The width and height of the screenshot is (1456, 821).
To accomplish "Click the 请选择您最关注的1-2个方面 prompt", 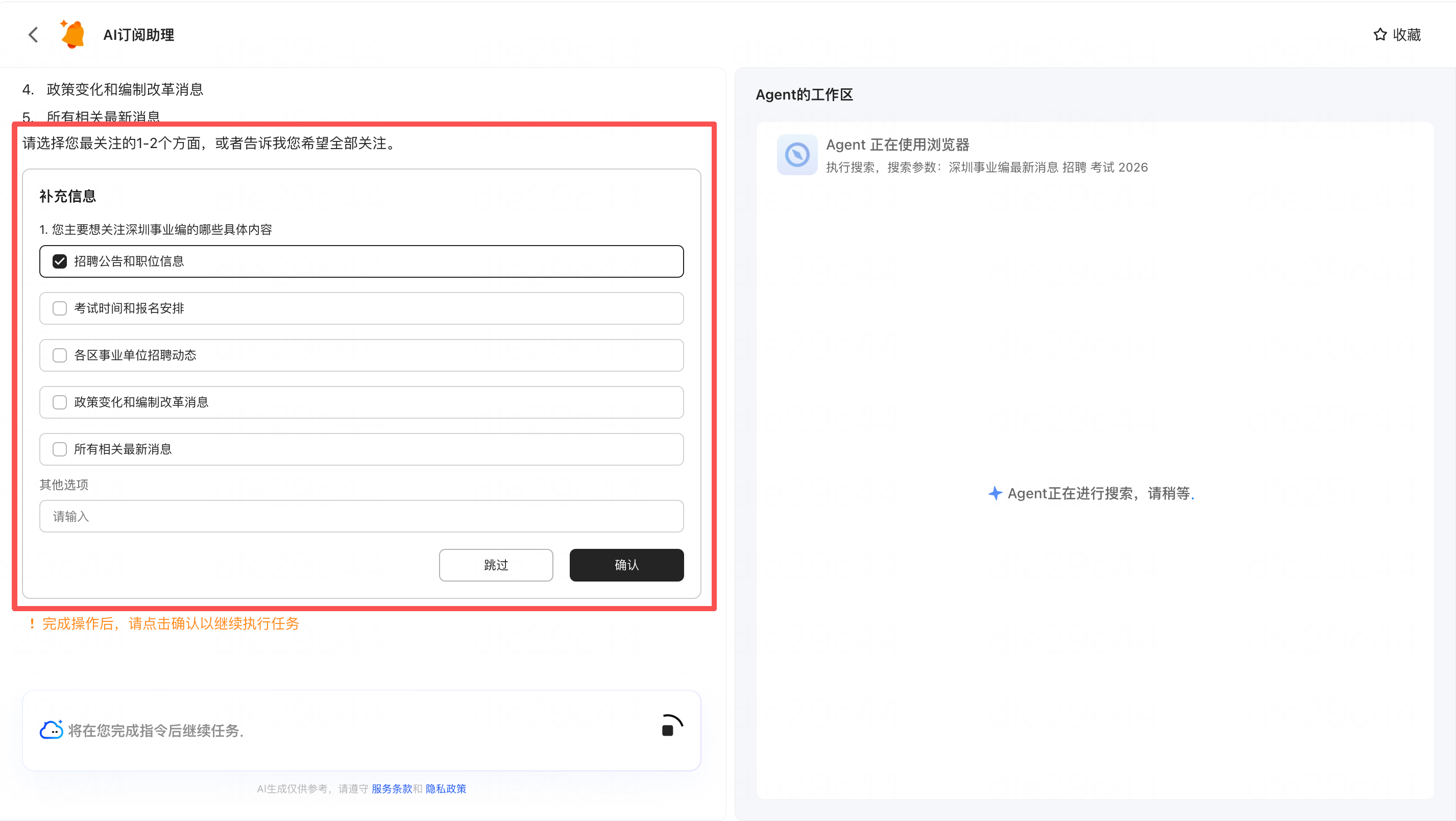I will click(x=210, y=143).
